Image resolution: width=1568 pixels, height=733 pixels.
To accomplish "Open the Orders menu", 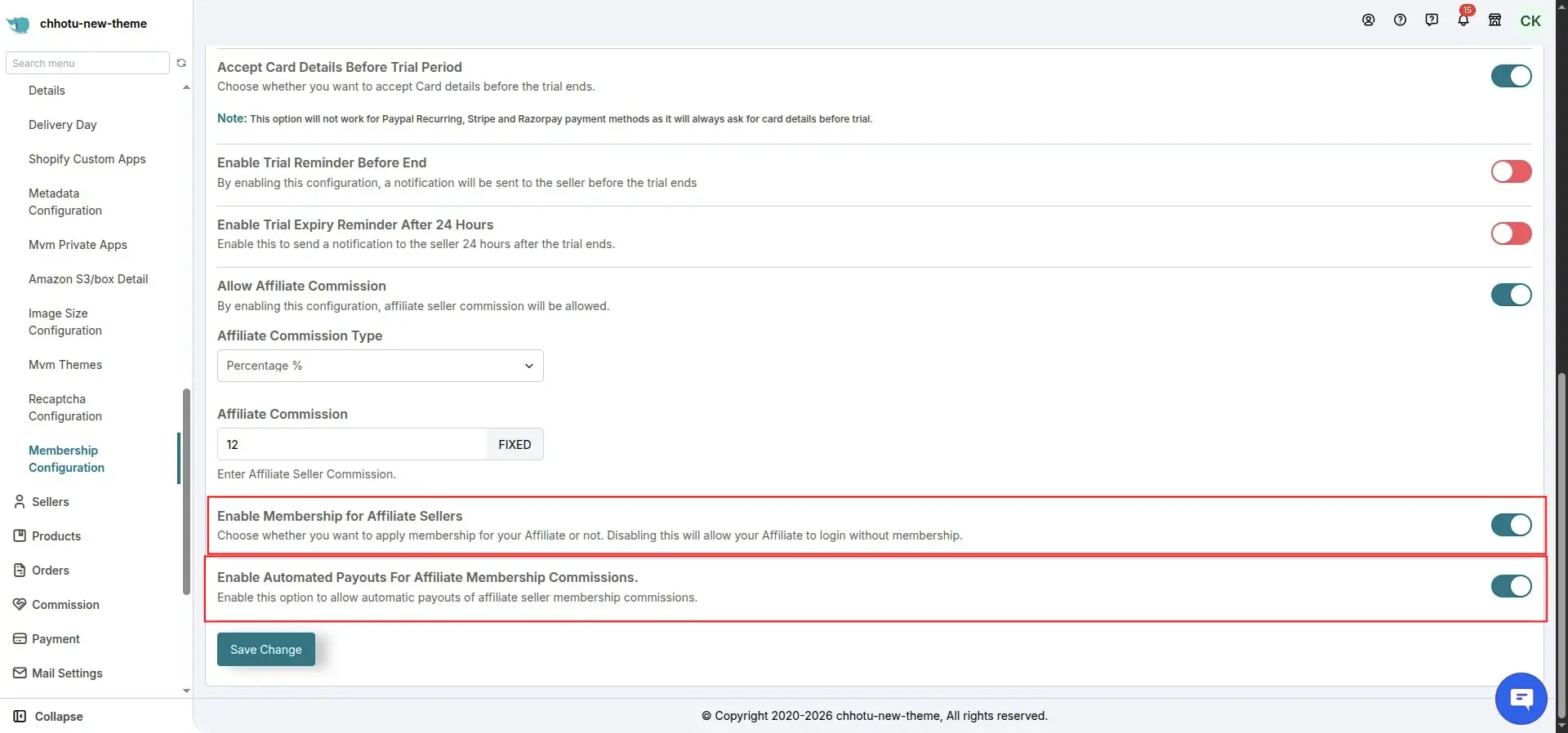I will [51, 571].
